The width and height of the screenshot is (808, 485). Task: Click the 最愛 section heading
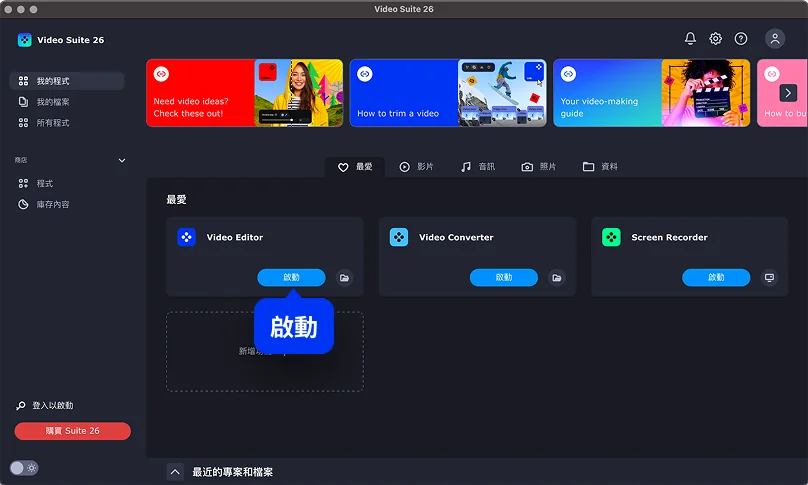click(x=176, y=200)
